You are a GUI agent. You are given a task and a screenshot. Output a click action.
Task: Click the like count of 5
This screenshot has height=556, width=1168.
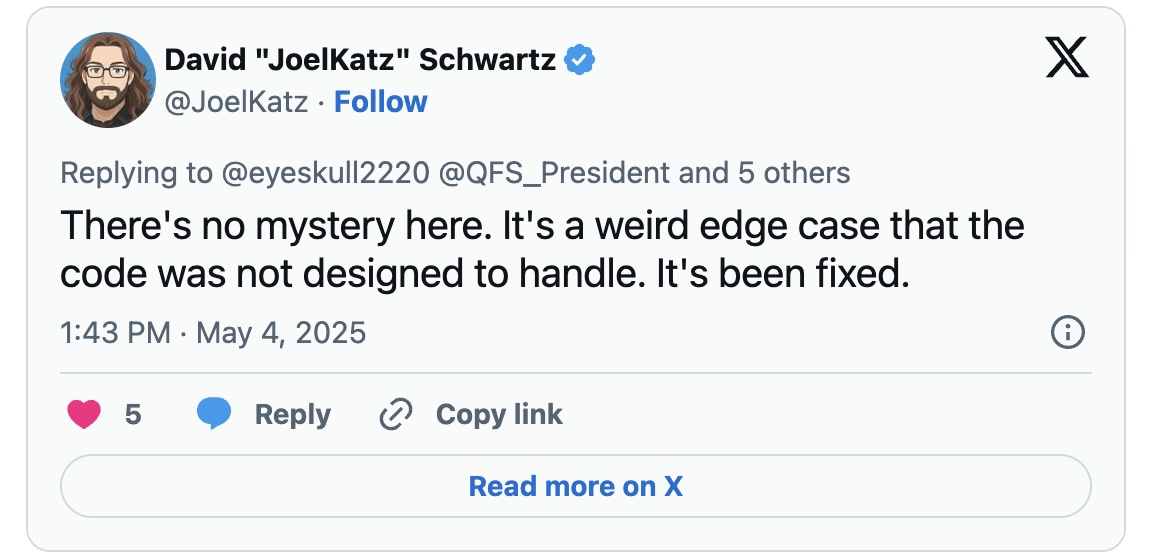[133, 414]
